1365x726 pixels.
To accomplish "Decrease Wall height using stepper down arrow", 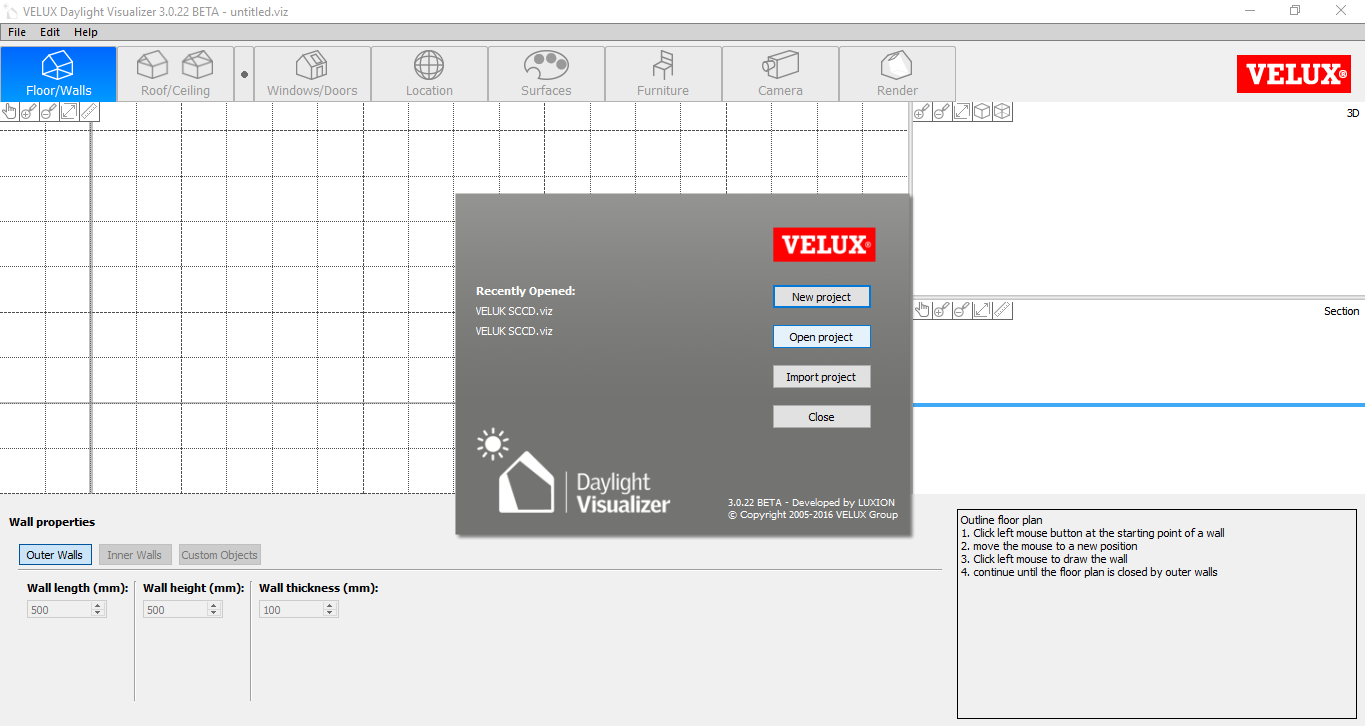I will point(214,613).
